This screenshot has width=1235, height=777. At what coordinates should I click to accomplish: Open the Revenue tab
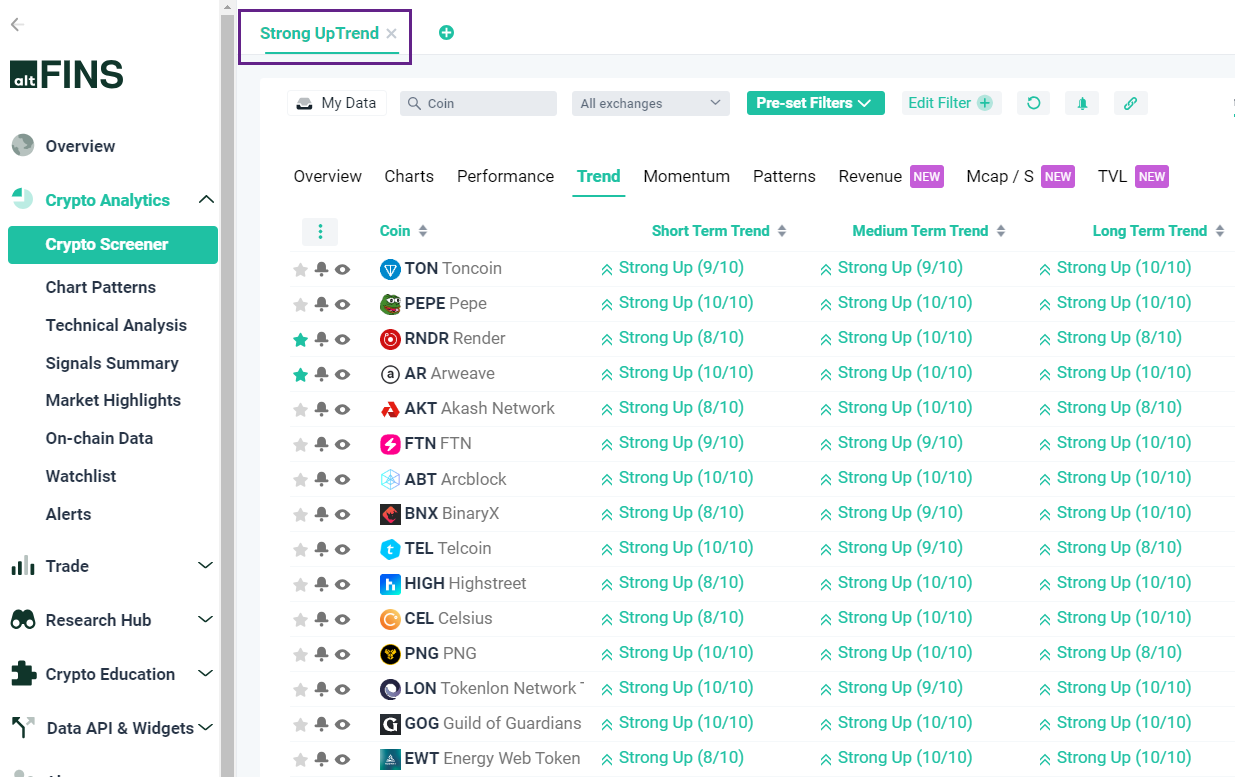point(890,176)
